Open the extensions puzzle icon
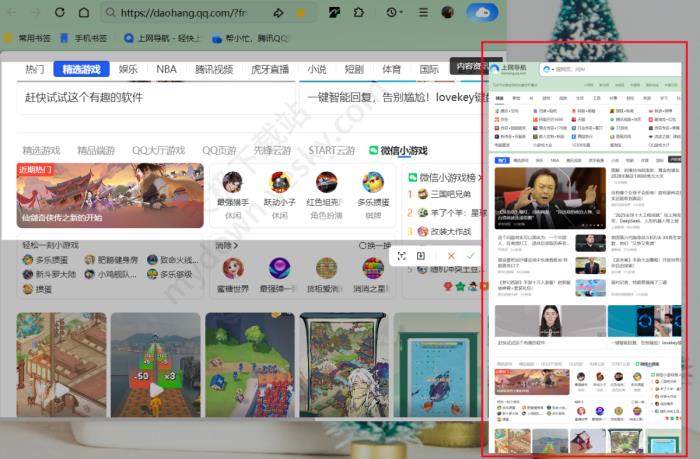The height and width of the screenshot is (459, 700). tap(359, 13)
